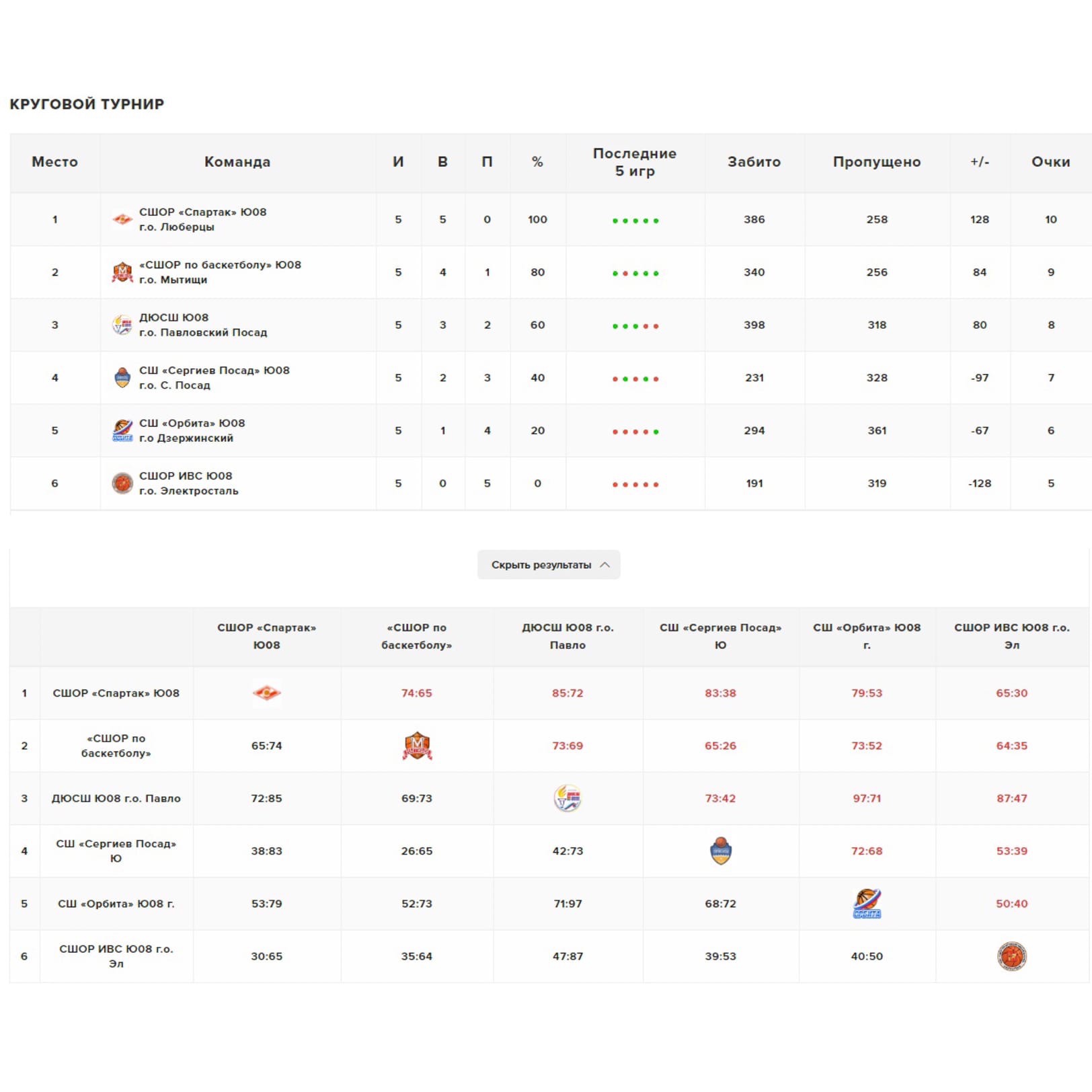Click the 72:85 score cell
This screenshot has width=1092, height=1092.
(x=267, y=798)
